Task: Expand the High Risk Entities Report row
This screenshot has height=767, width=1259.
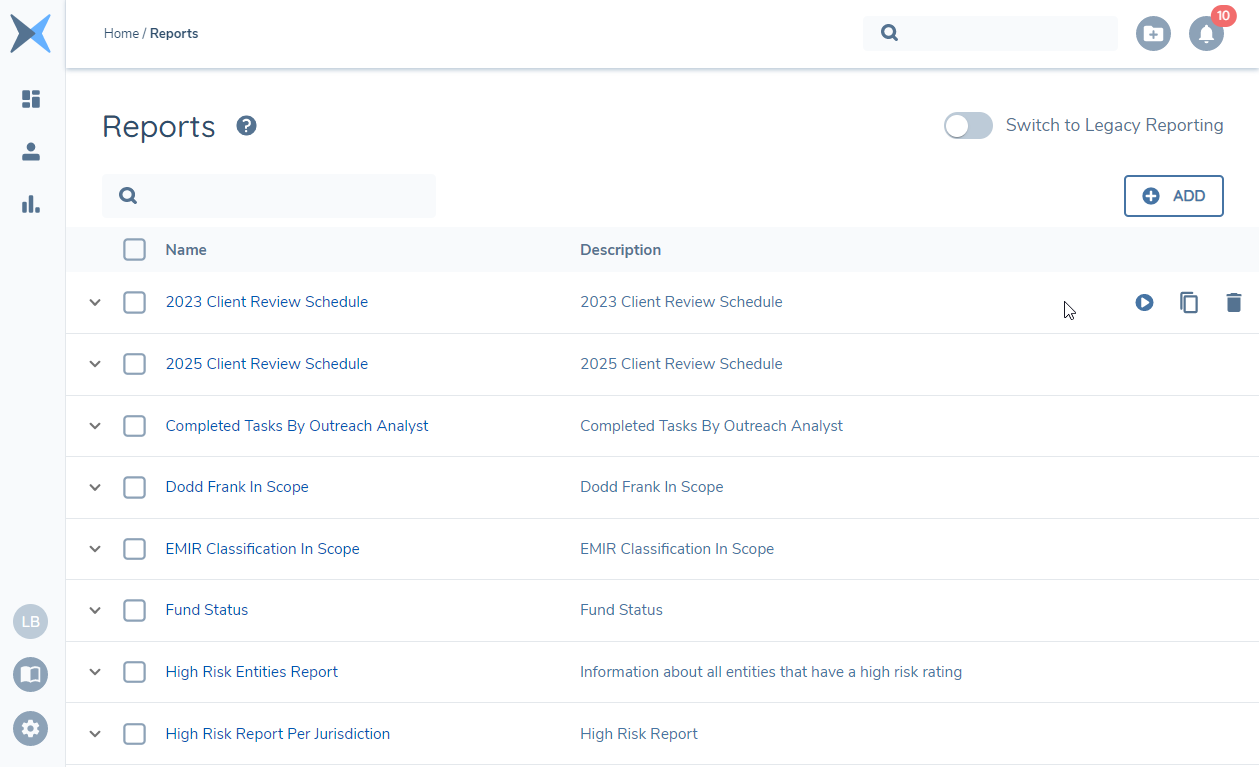Action: point(95,672)
